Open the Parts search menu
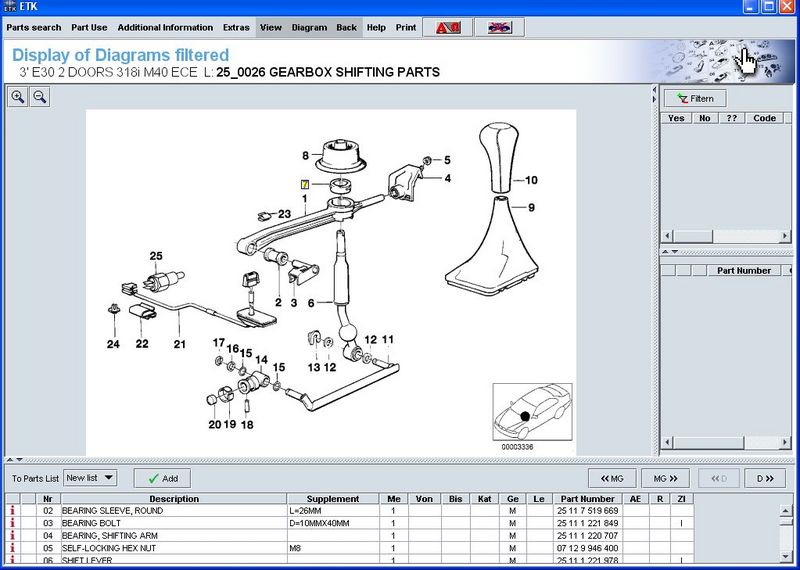Viewport: 800px width, 570px height. [34, 28]
